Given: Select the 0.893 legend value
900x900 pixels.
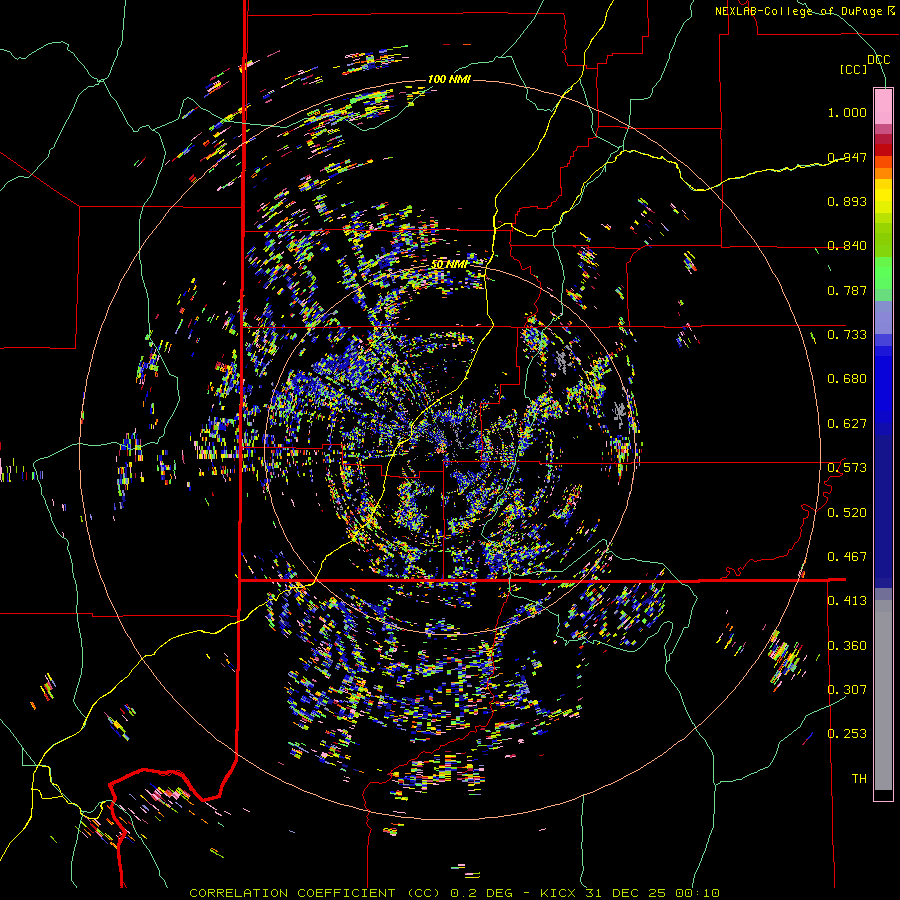Looking at the screenshot, I should (847, 201).
